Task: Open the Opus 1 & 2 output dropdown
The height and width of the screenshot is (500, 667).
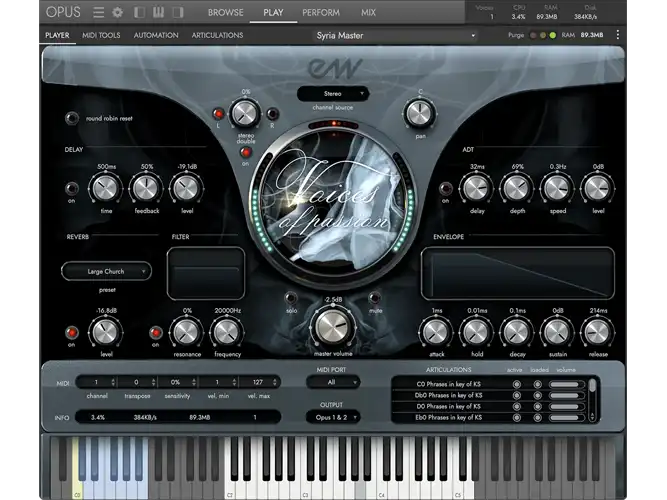Action: [x=333, y=417]
